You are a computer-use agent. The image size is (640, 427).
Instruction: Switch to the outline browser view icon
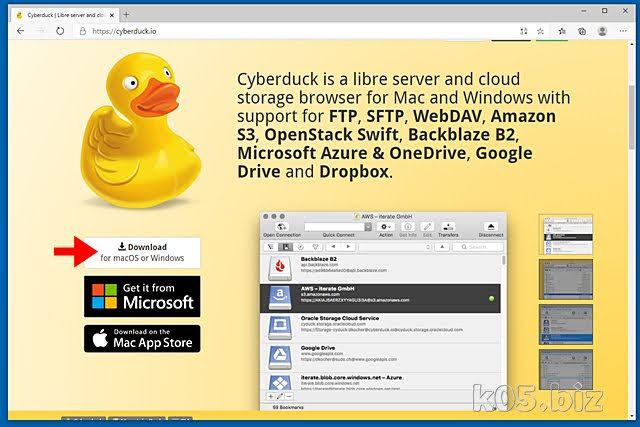[x=271, y=247]
